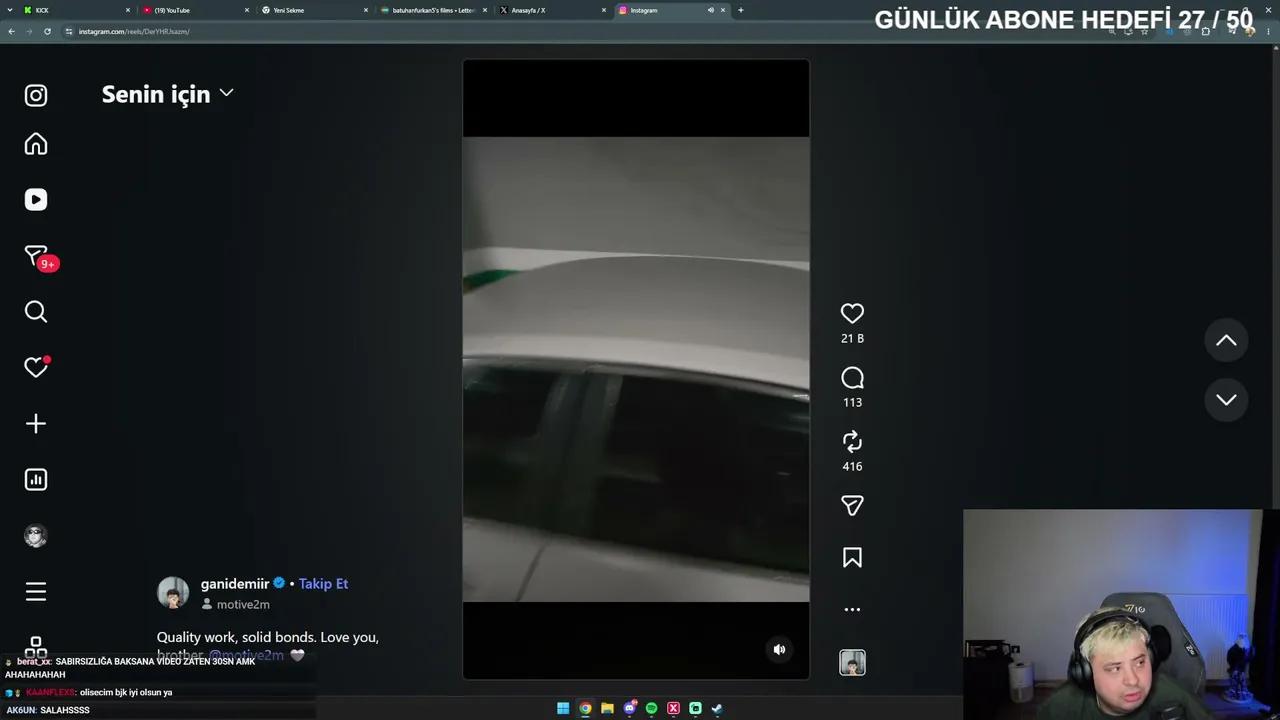The image size is (1280, 720).
Task: Open the ganidemiir profile name link
Action: point(235,584)
